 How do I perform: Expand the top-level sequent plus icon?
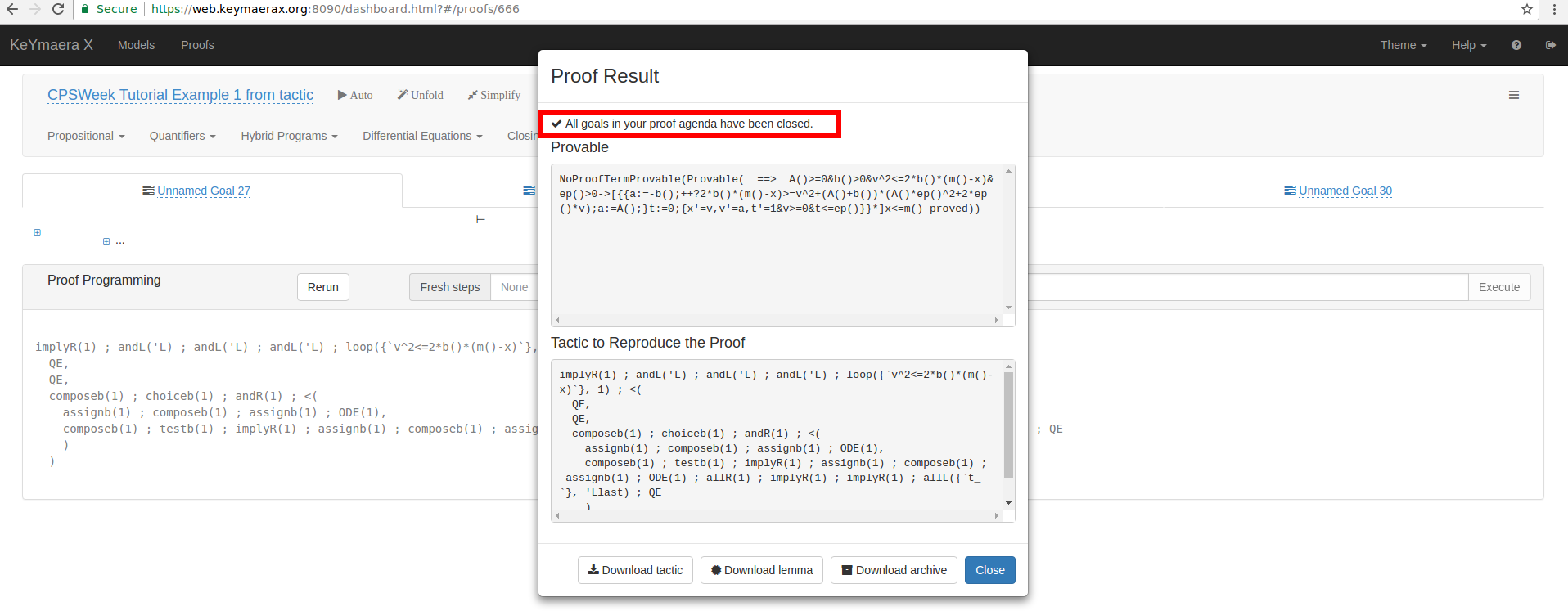point(37,232)
